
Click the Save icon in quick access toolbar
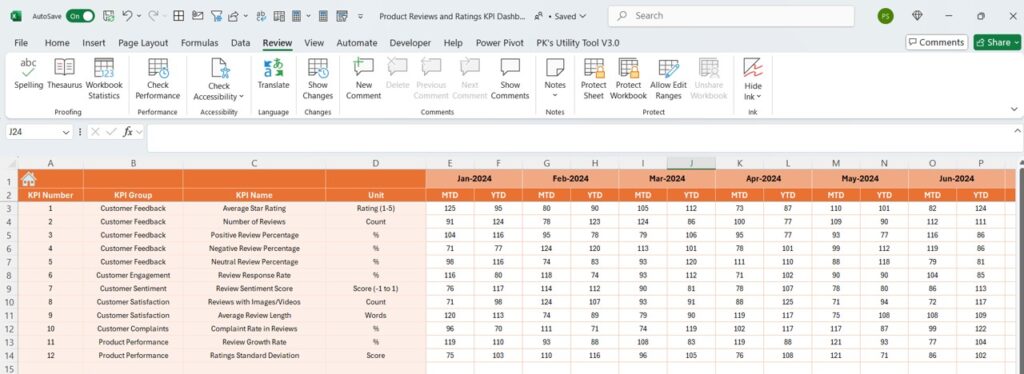click(109, 16)
